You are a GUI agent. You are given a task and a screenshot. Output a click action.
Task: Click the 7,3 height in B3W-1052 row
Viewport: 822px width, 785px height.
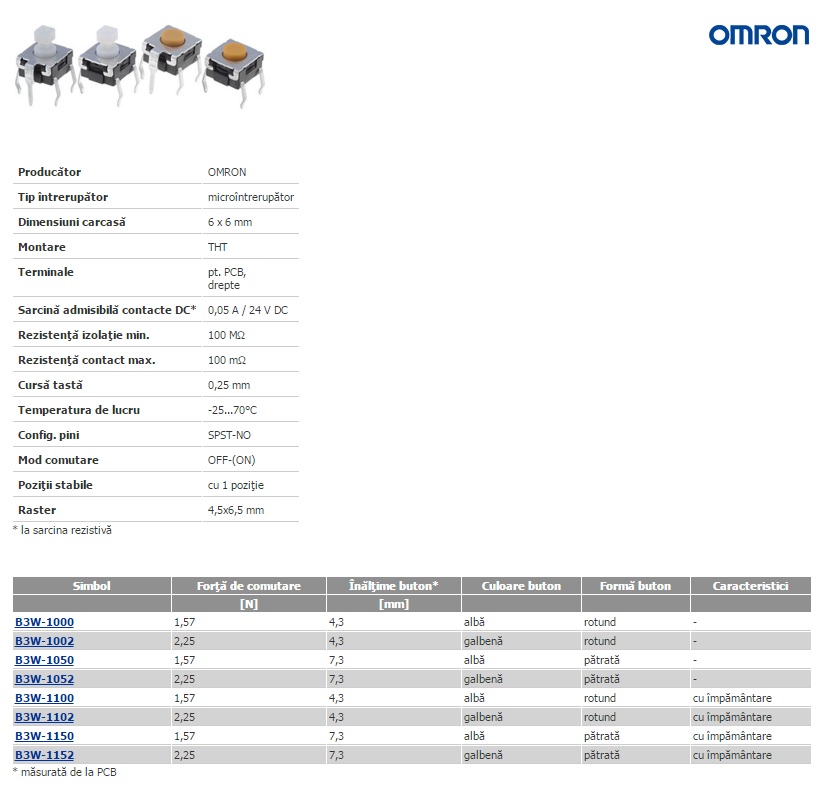click(336, 679)
